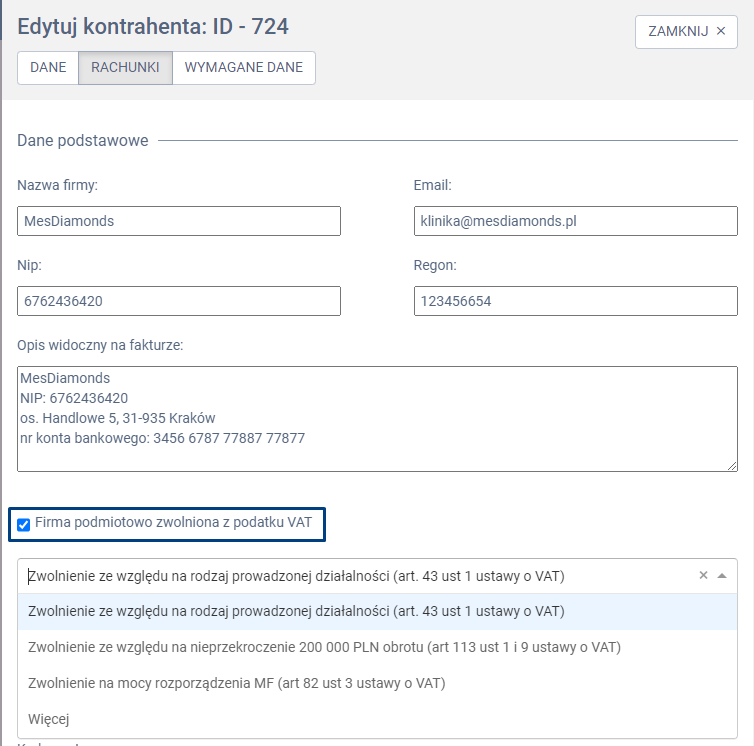Image resolution: width=754 pixels, height=746 pixels.
Task: Switch to the DANE tab
Action: (x=48, y=68)
